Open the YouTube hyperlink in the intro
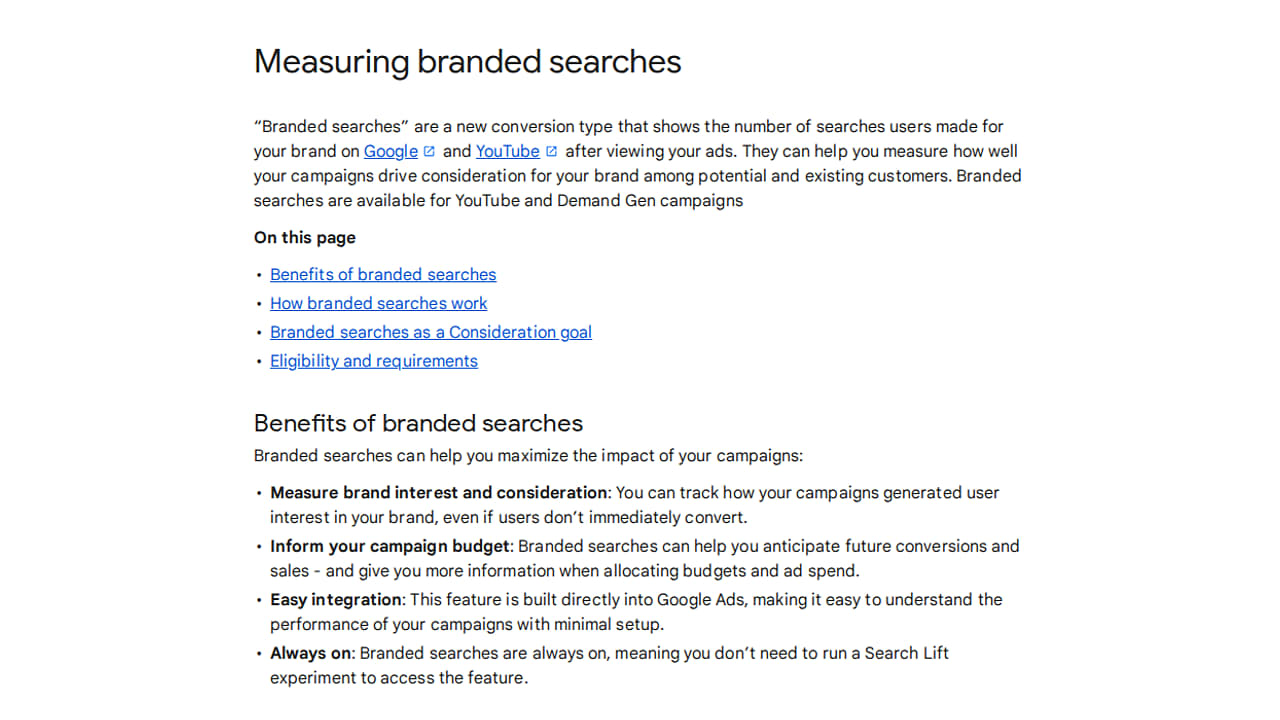Viewport: 1280px width, 720px height. click(x=508, y=151)
